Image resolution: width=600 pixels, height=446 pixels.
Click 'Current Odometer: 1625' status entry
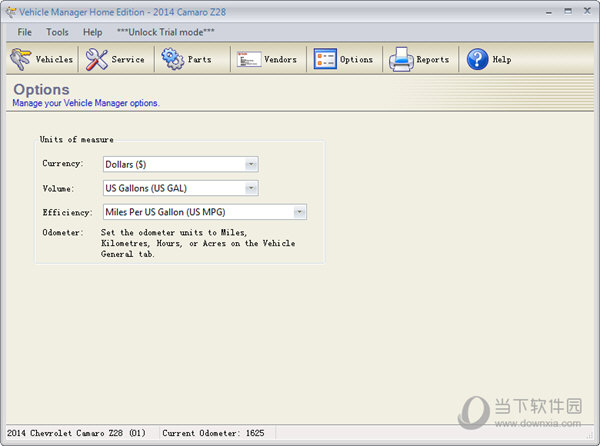pos(213,433)
